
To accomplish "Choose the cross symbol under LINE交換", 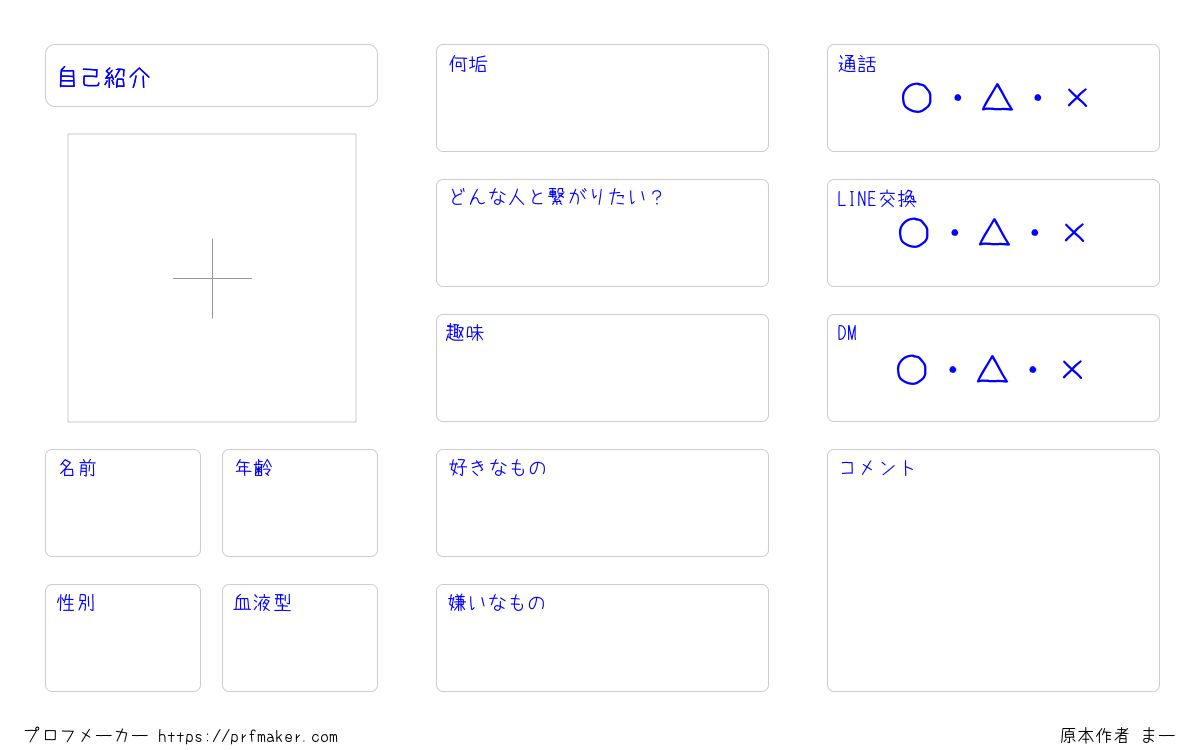I will tap(1074, 233).
